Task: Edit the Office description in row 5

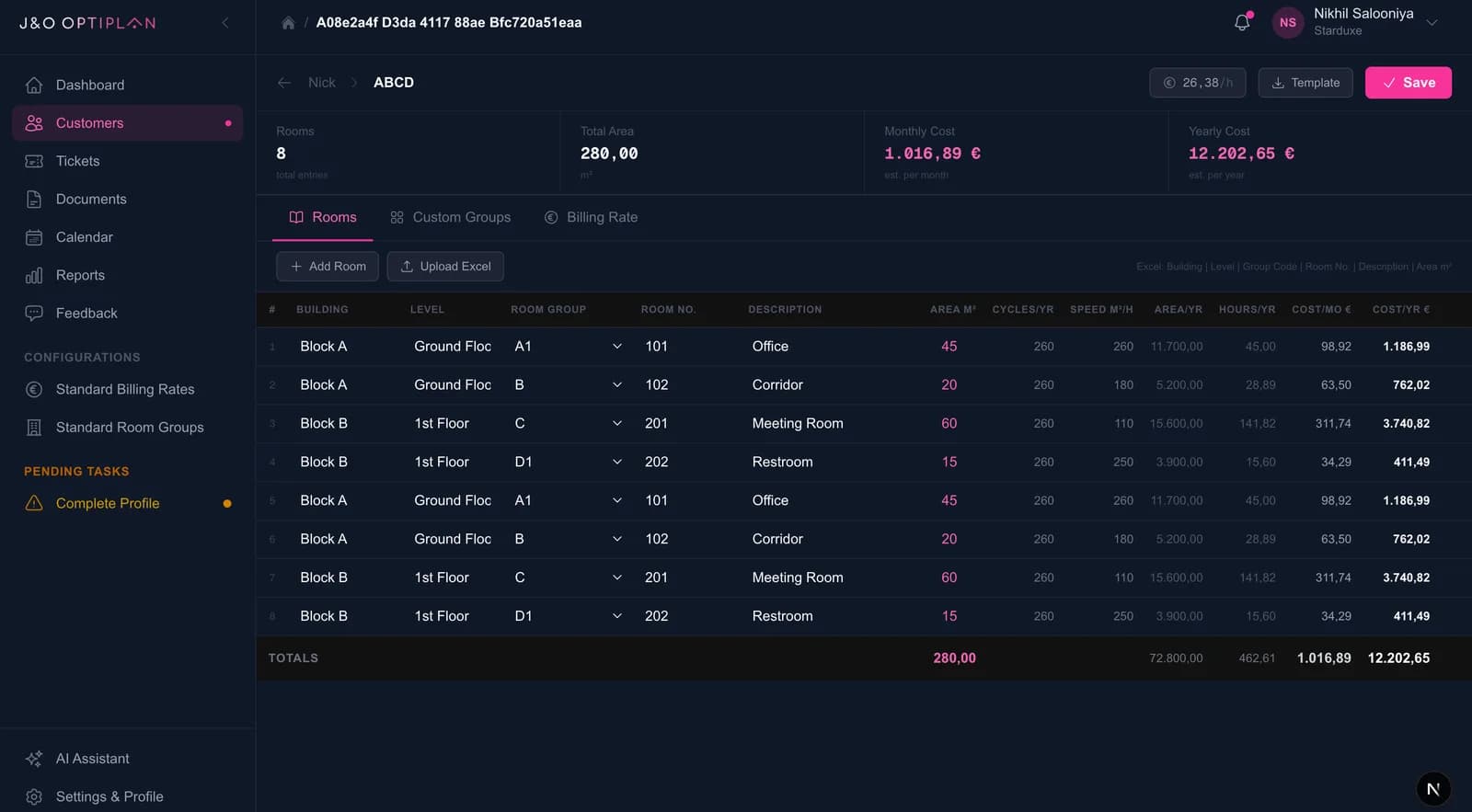Action: point(828,501)
